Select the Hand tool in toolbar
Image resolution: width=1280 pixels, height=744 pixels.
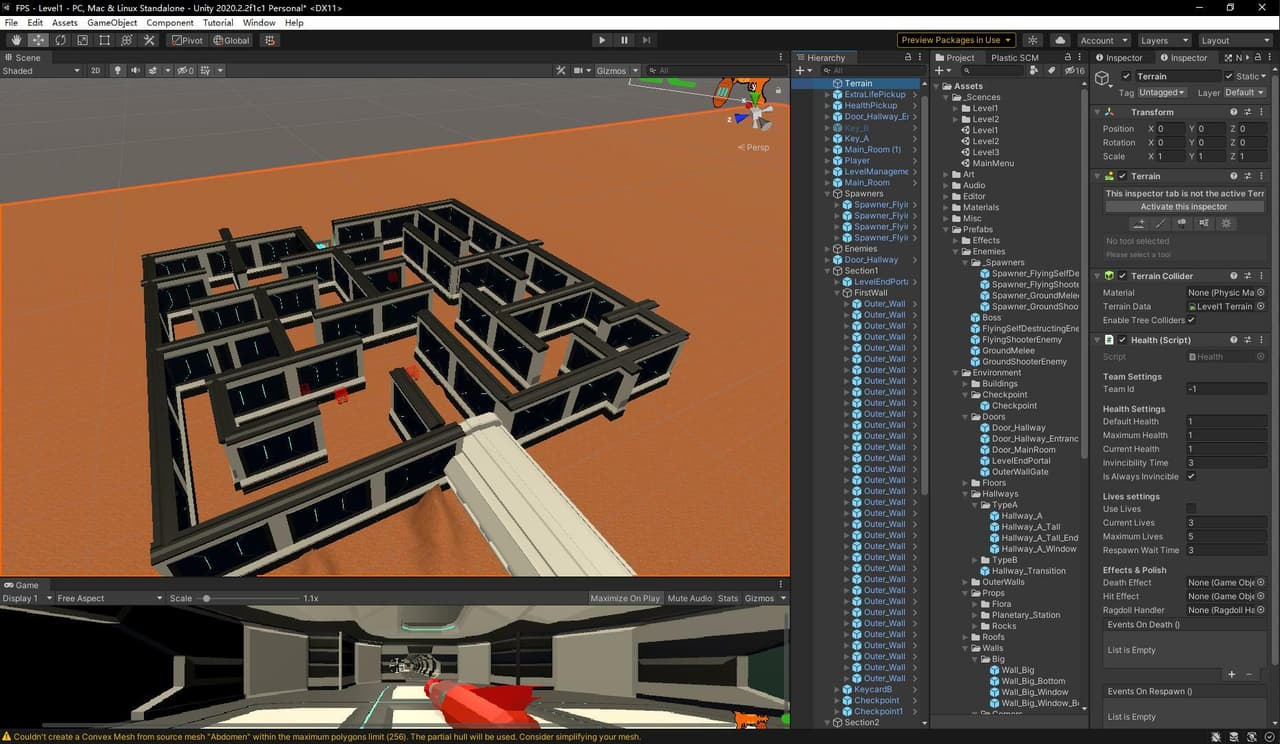16,40
